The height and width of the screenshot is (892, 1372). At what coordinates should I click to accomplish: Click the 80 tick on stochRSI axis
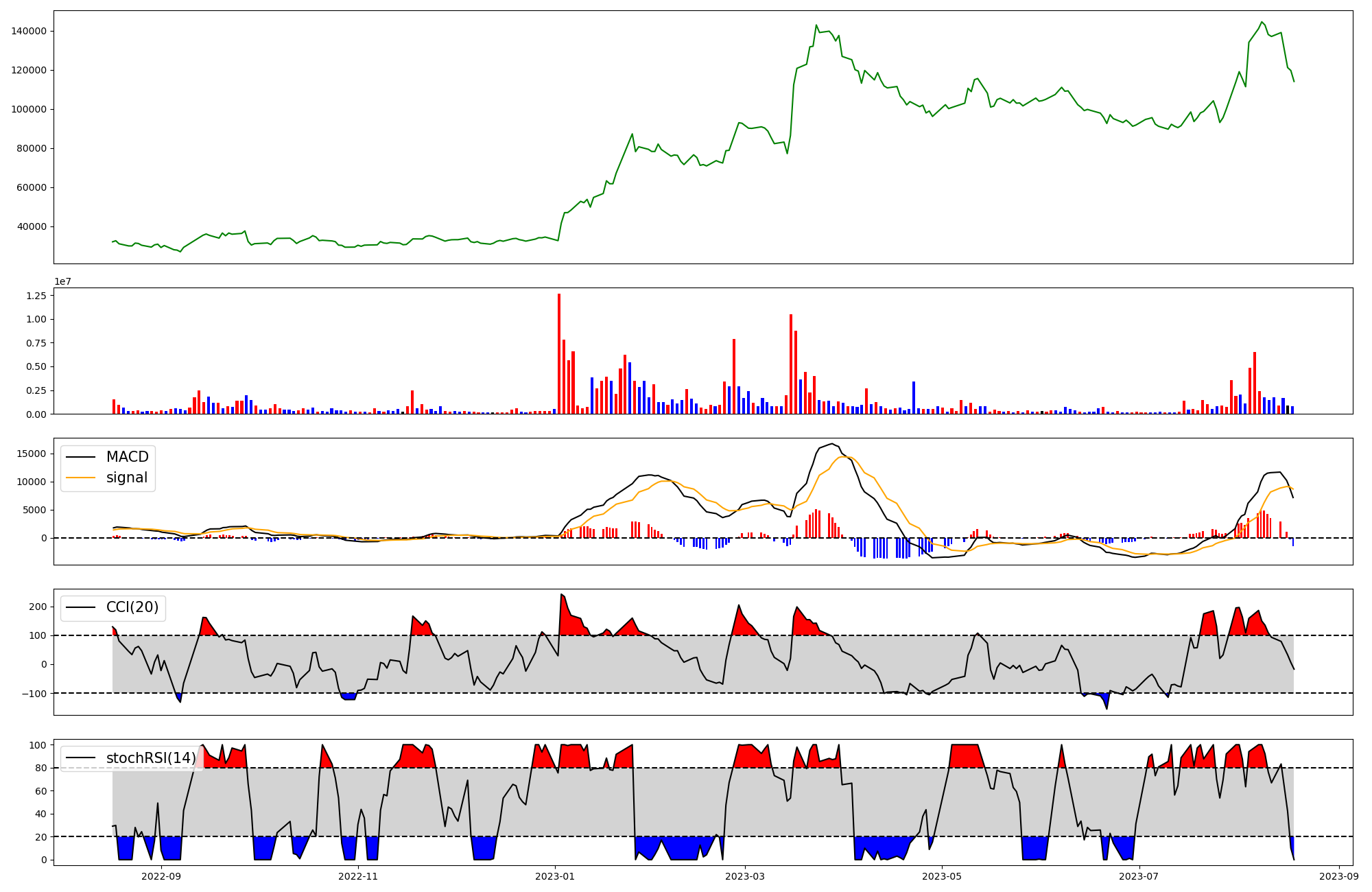coord(41,768)
